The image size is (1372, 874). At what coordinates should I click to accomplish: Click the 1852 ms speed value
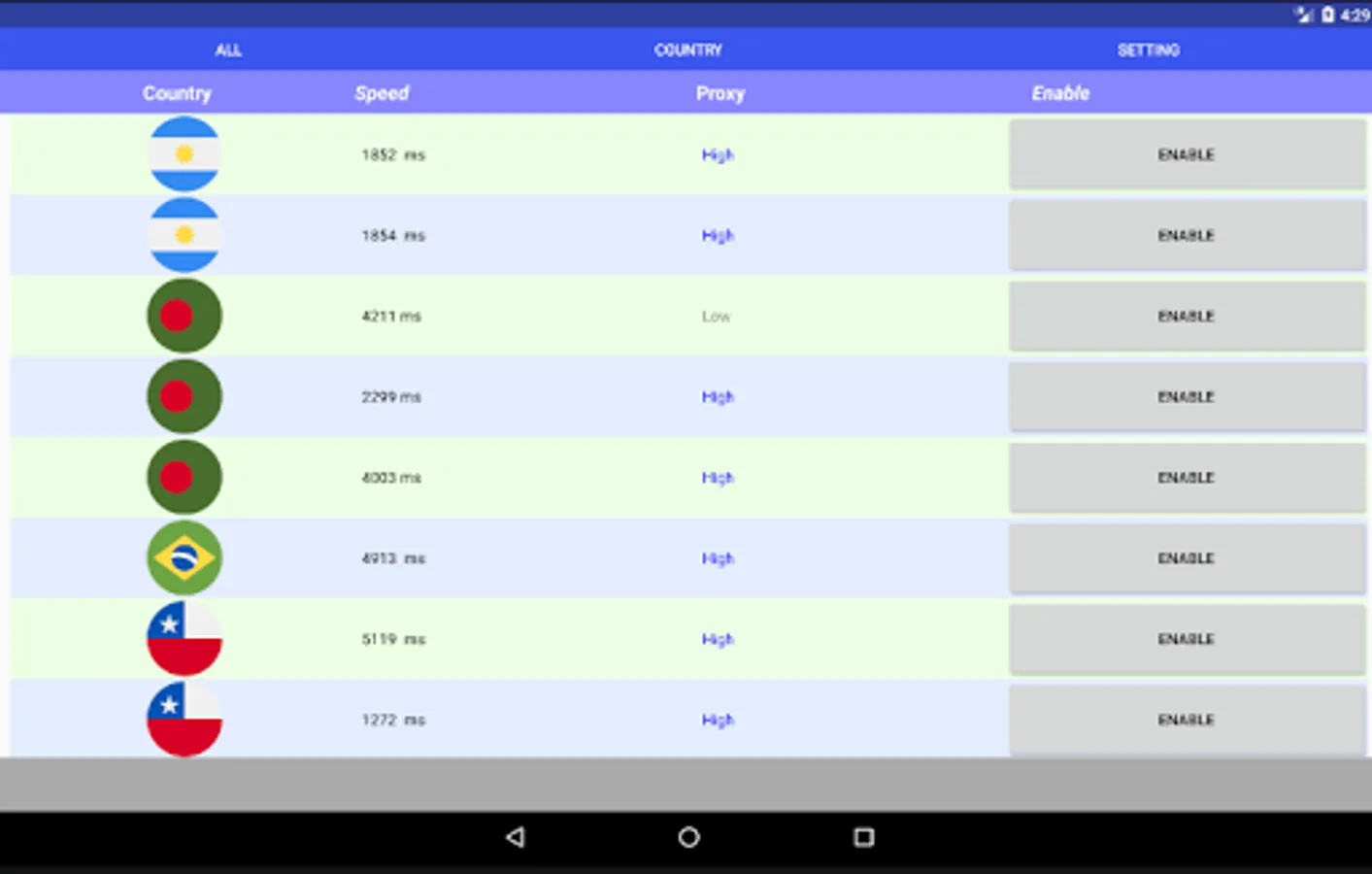pos(393,154)
